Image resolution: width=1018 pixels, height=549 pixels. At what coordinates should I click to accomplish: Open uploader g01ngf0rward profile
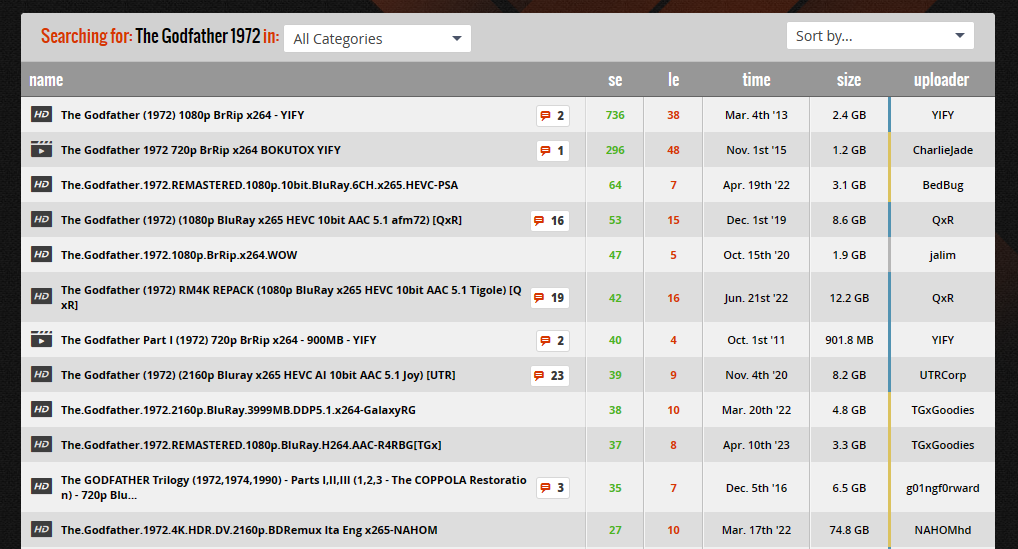pos(943,488)
